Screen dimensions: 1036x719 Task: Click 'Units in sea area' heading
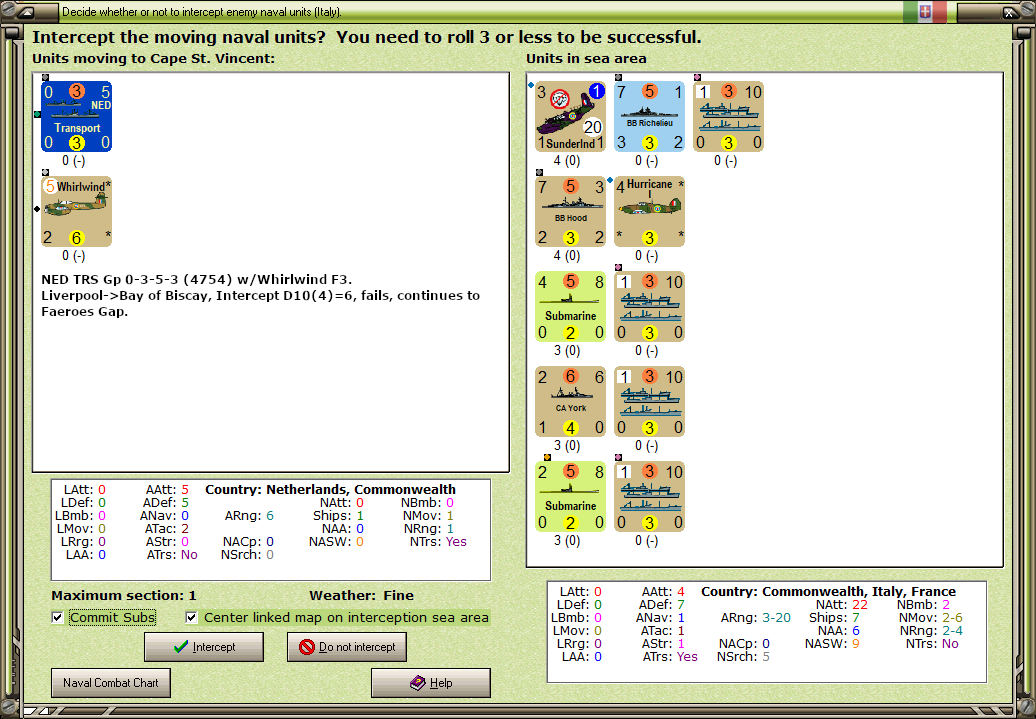pyautogui.click(x=586, y=58)
